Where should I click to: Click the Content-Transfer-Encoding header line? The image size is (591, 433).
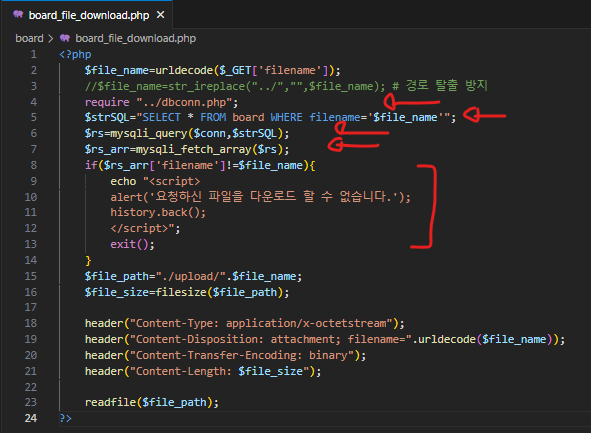click(x=225, y=355)
